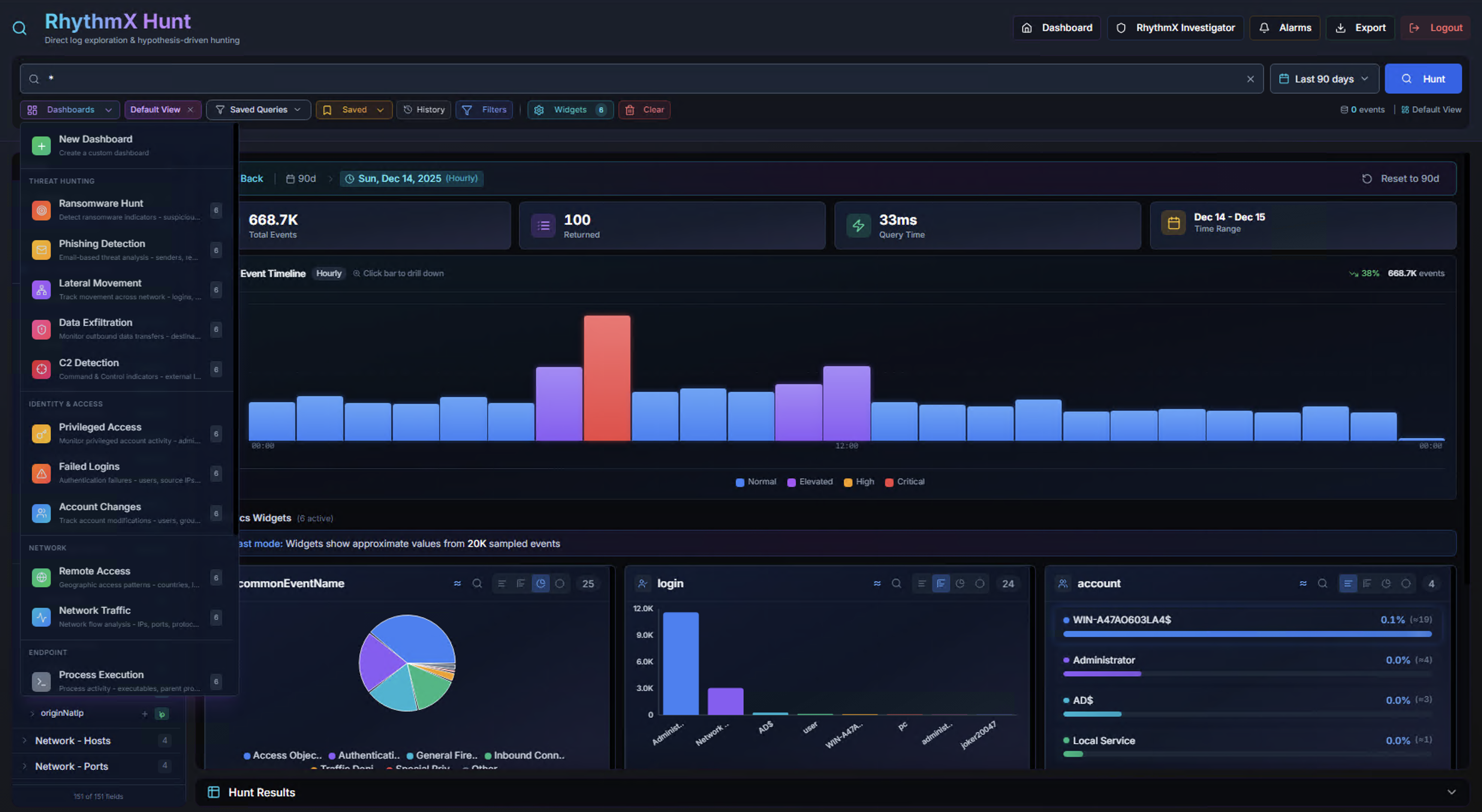Screen dimensions: 1482x812
Task: Switch account widget to pie chart view
Action: click(x=1386, y=583)
